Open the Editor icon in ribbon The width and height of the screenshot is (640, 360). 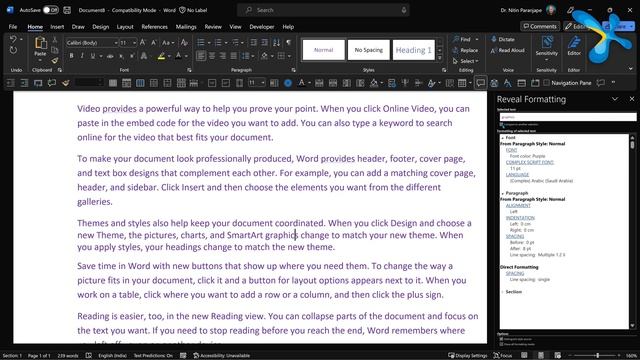[574, 42]
